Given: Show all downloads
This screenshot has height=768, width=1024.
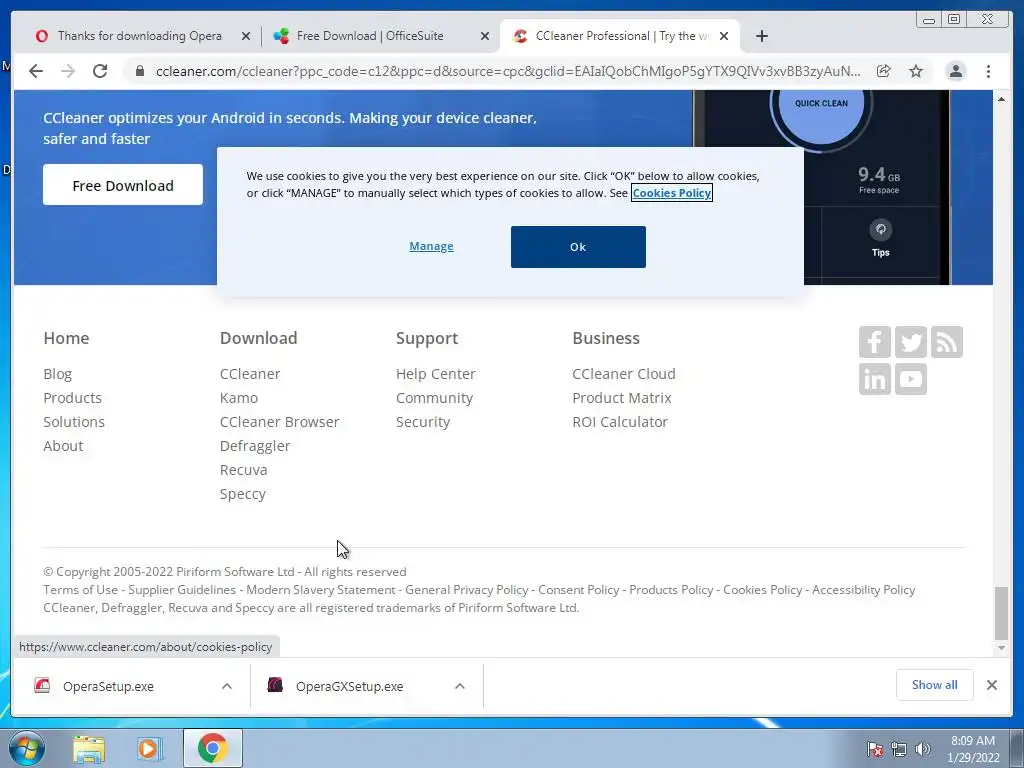Looking at the screenshot, I should pos(935,685).
